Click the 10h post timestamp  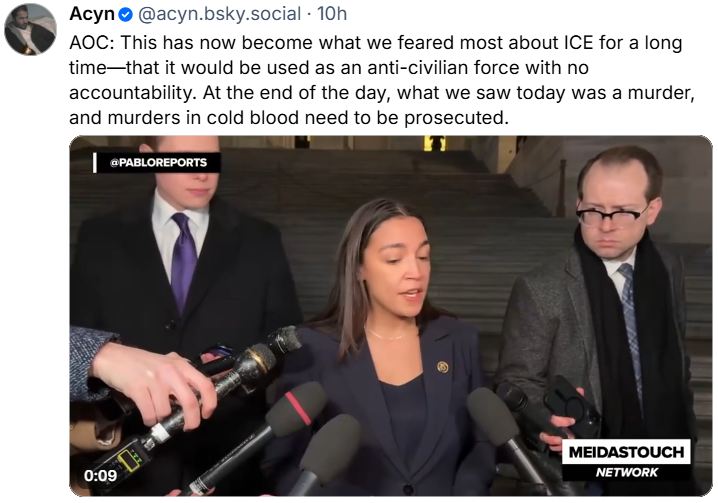332,15
